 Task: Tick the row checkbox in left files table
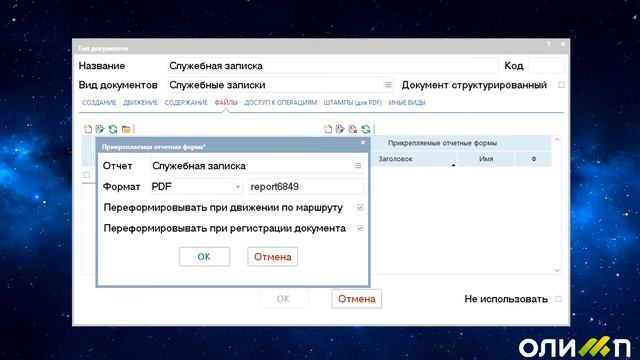[87, 175]
